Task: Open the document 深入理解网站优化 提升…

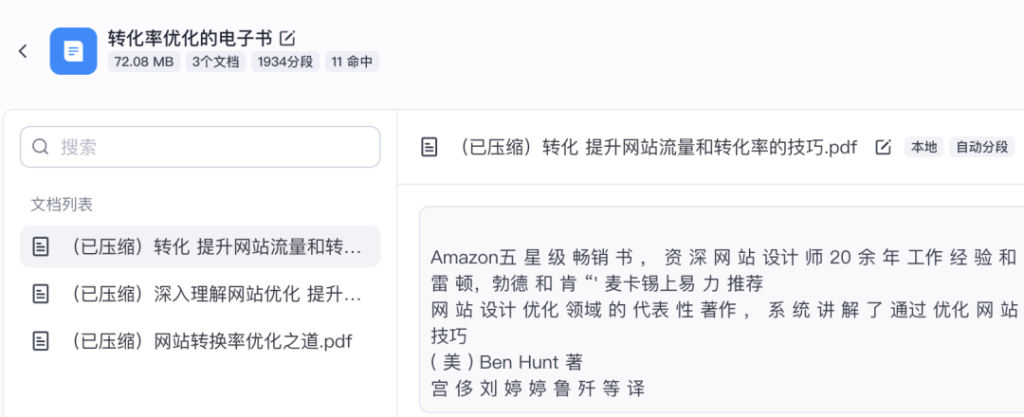Action: click(x=200, y=294)
